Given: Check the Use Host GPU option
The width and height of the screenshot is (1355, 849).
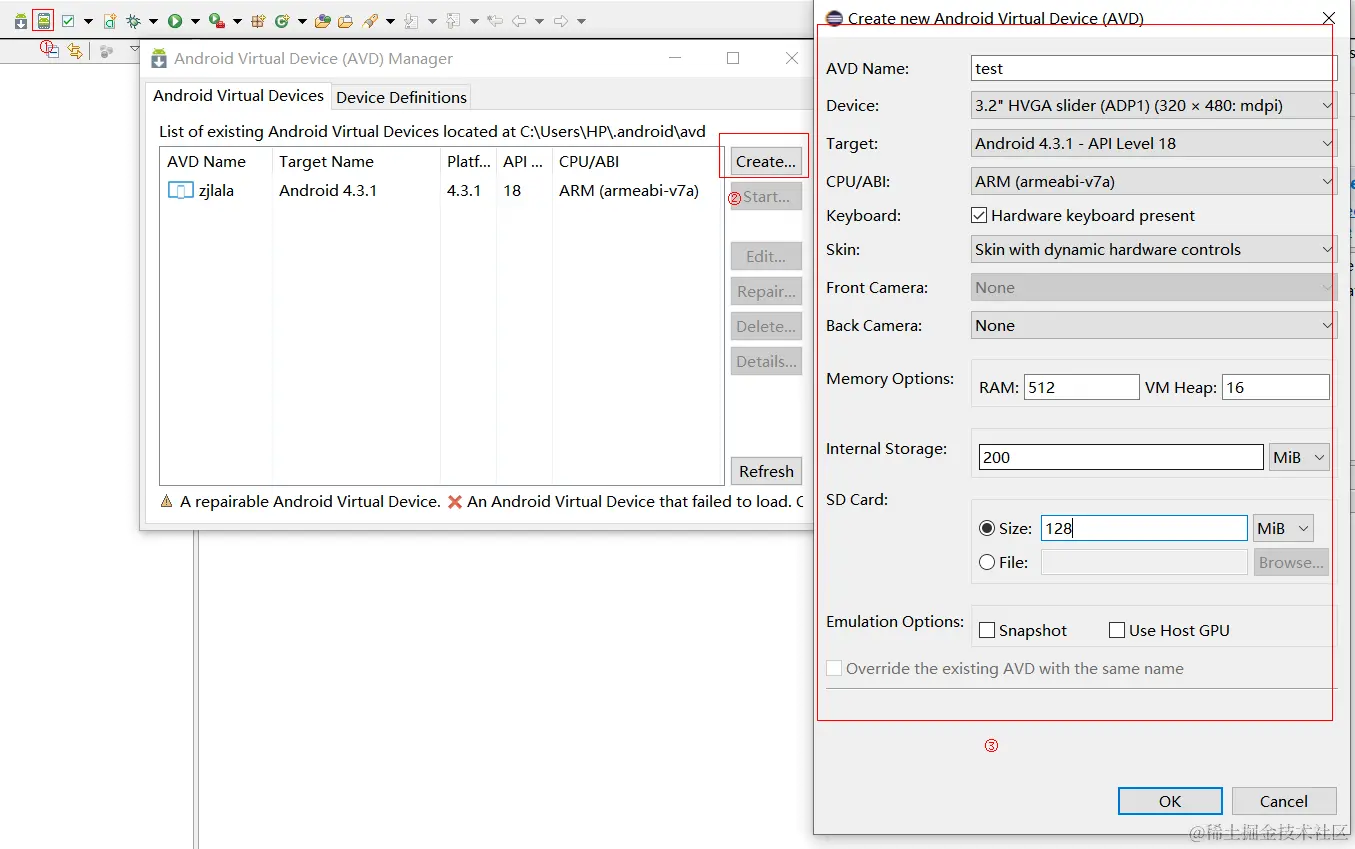Looking at the screenshot, I should point(1117,630).
